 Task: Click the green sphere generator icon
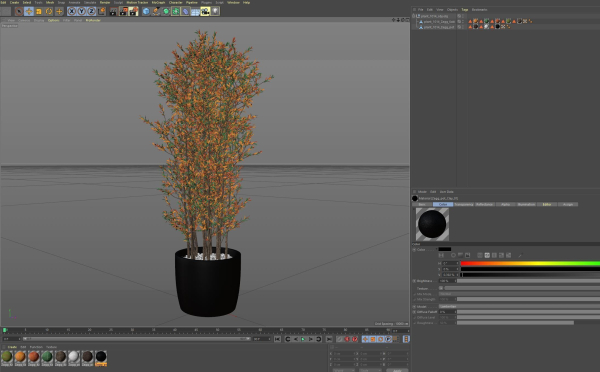pyautogui.click(x=166, y=11)
